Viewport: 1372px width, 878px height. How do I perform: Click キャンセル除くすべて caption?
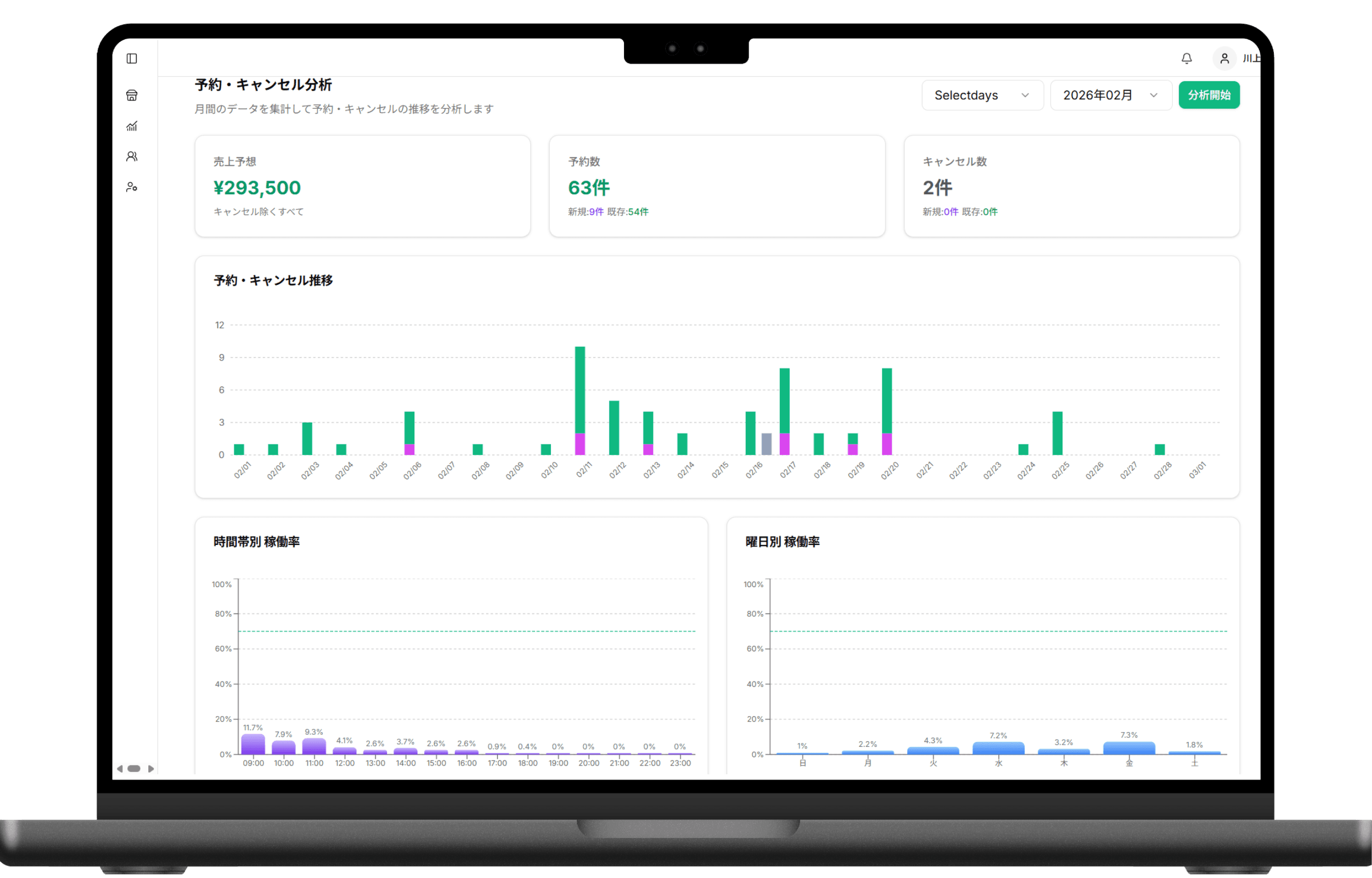coord(259,211)
